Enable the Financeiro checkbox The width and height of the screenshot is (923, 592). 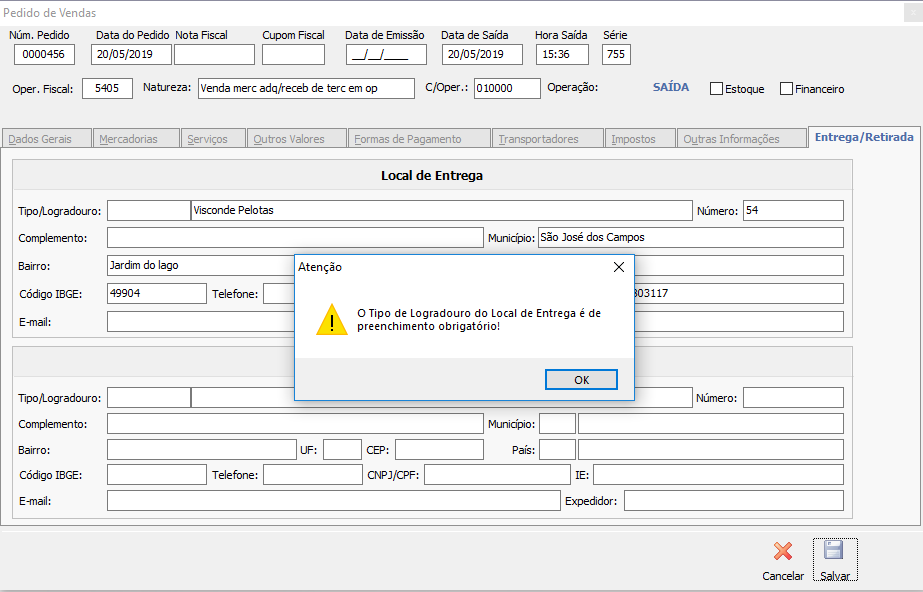tap(786, 89)
